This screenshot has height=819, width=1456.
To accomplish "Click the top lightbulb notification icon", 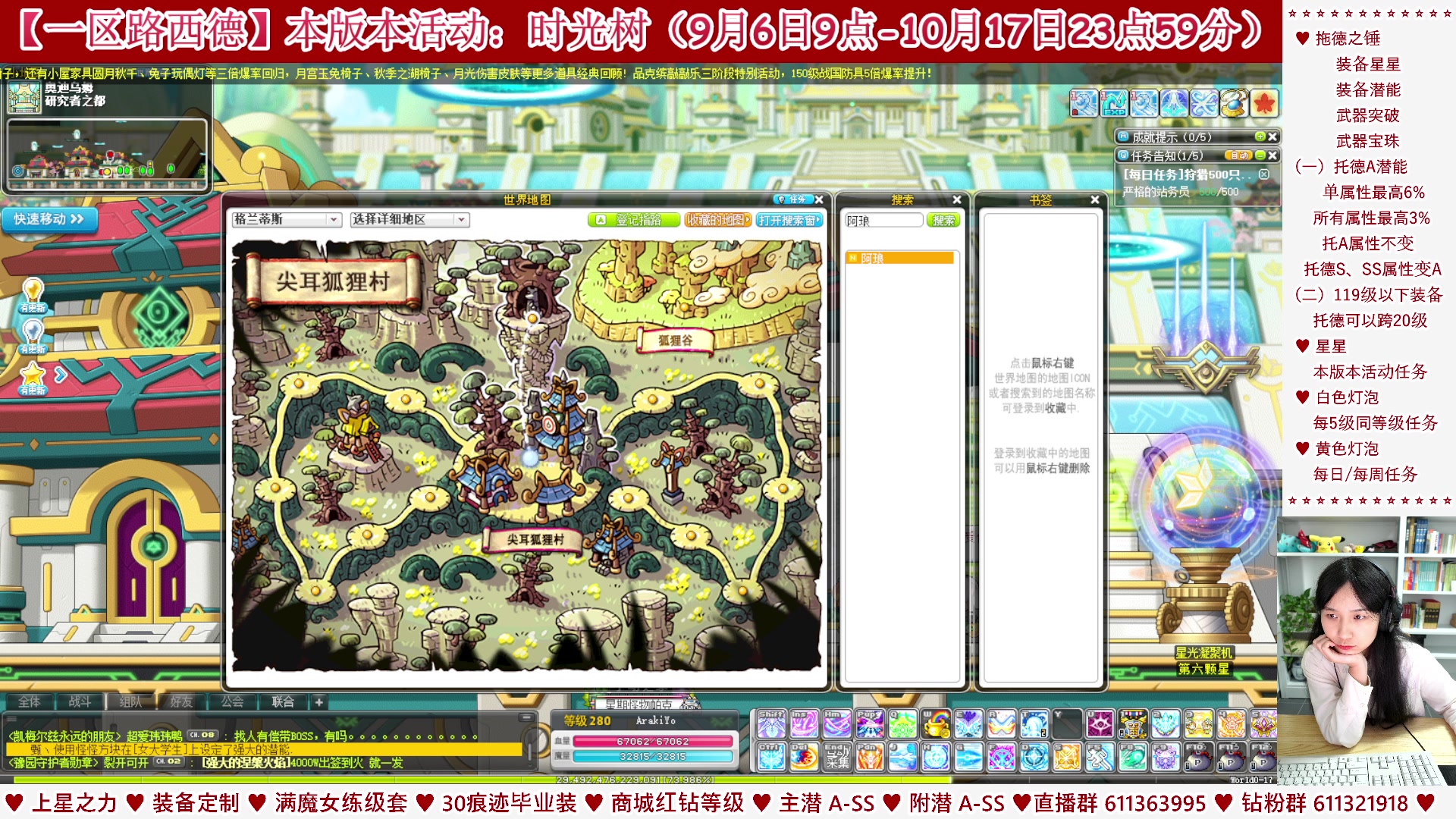I will tap(33, 295).
